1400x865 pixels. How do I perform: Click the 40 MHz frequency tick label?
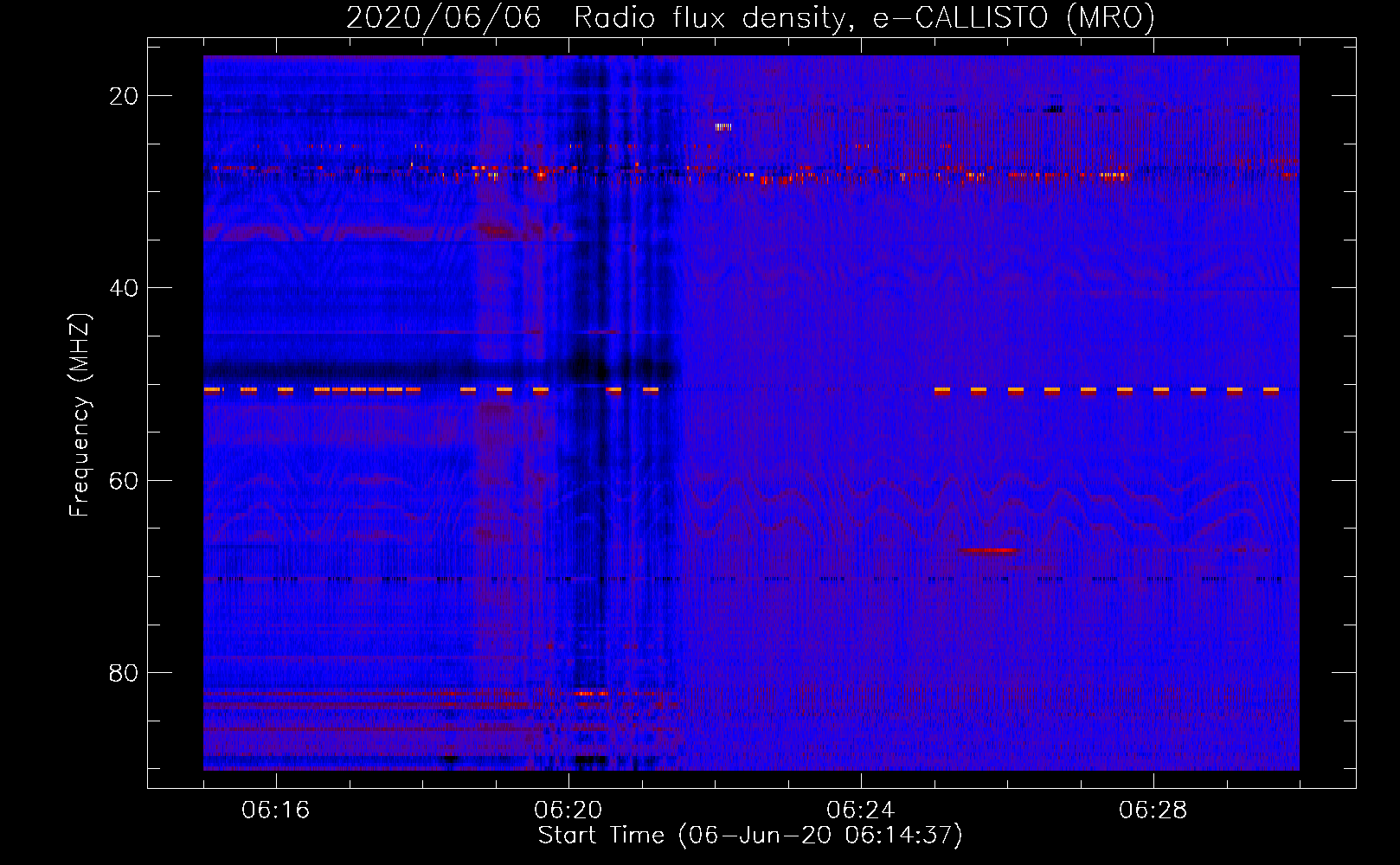(124, 288)
